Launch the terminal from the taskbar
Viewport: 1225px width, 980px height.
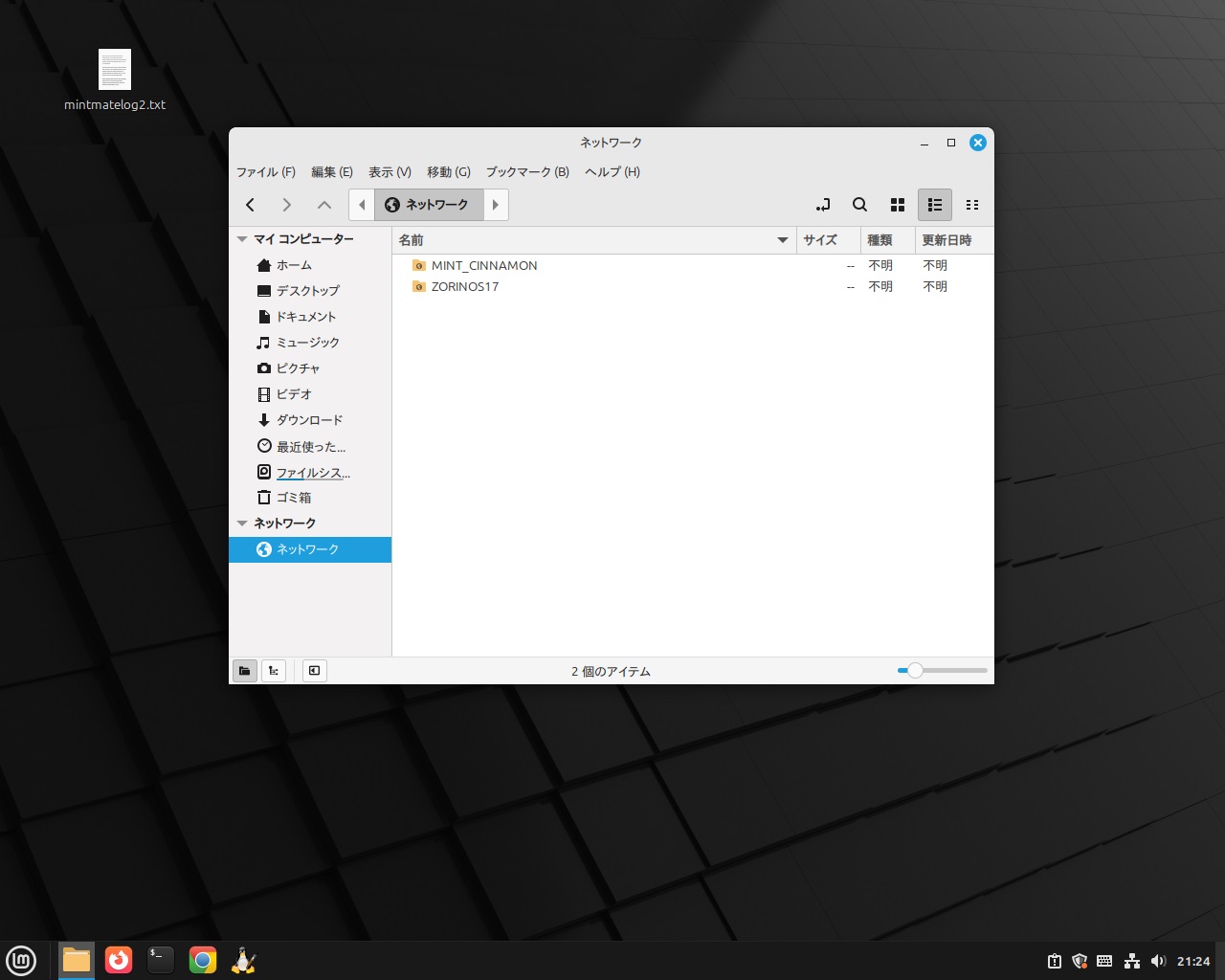[160, 960]
